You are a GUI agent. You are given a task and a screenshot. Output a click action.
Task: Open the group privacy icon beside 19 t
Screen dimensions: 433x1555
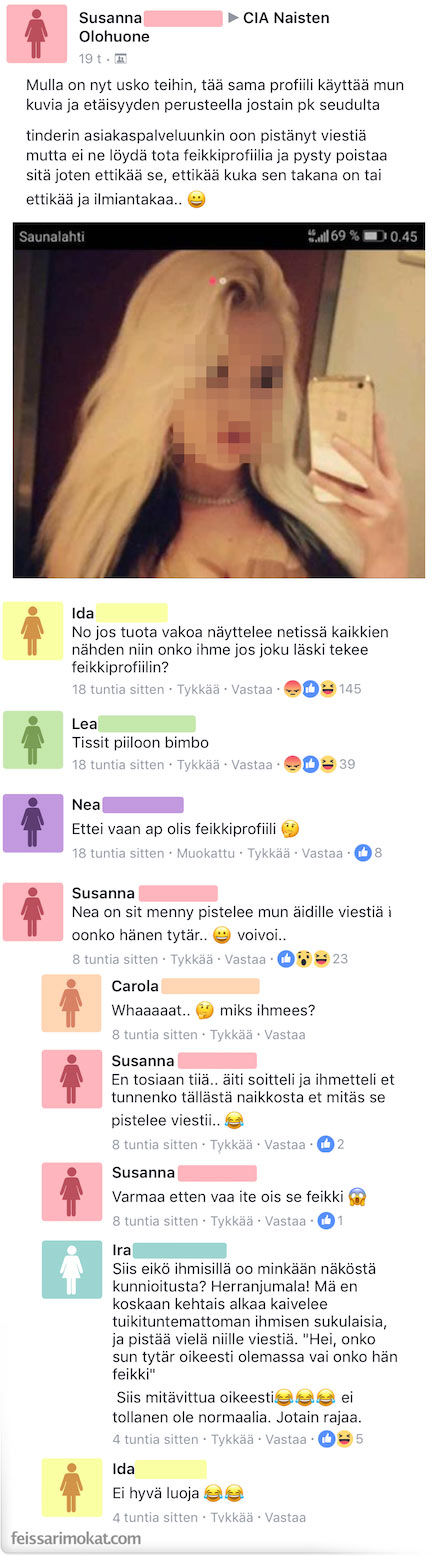pyautogui.click(x=121, y=59)
